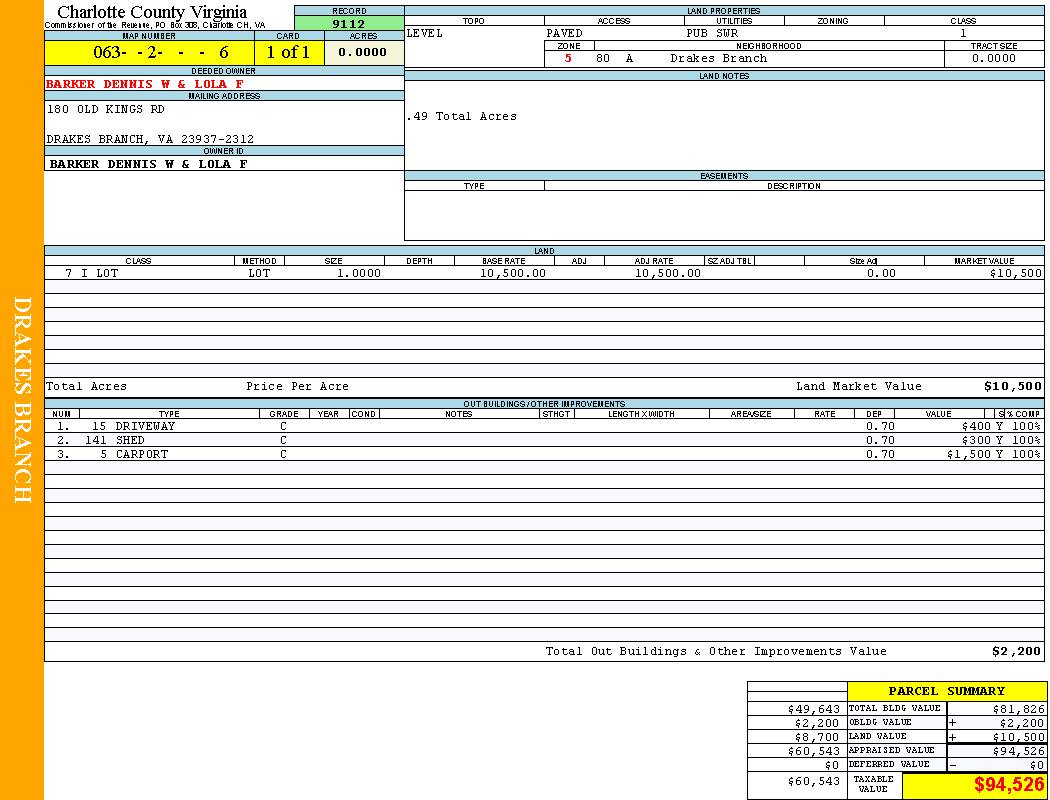
Task: Click the DRIVEWAY outbuilding row
Action: [x=144, y=426]
